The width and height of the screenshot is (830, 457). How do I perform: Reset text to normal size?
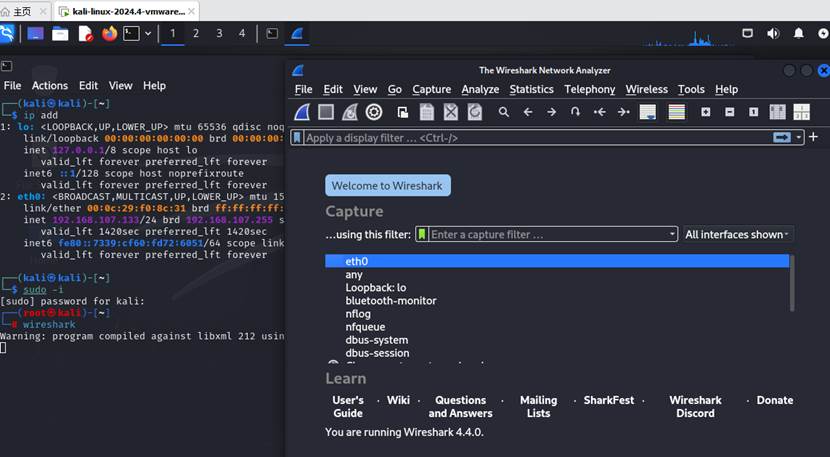point(754,112)
